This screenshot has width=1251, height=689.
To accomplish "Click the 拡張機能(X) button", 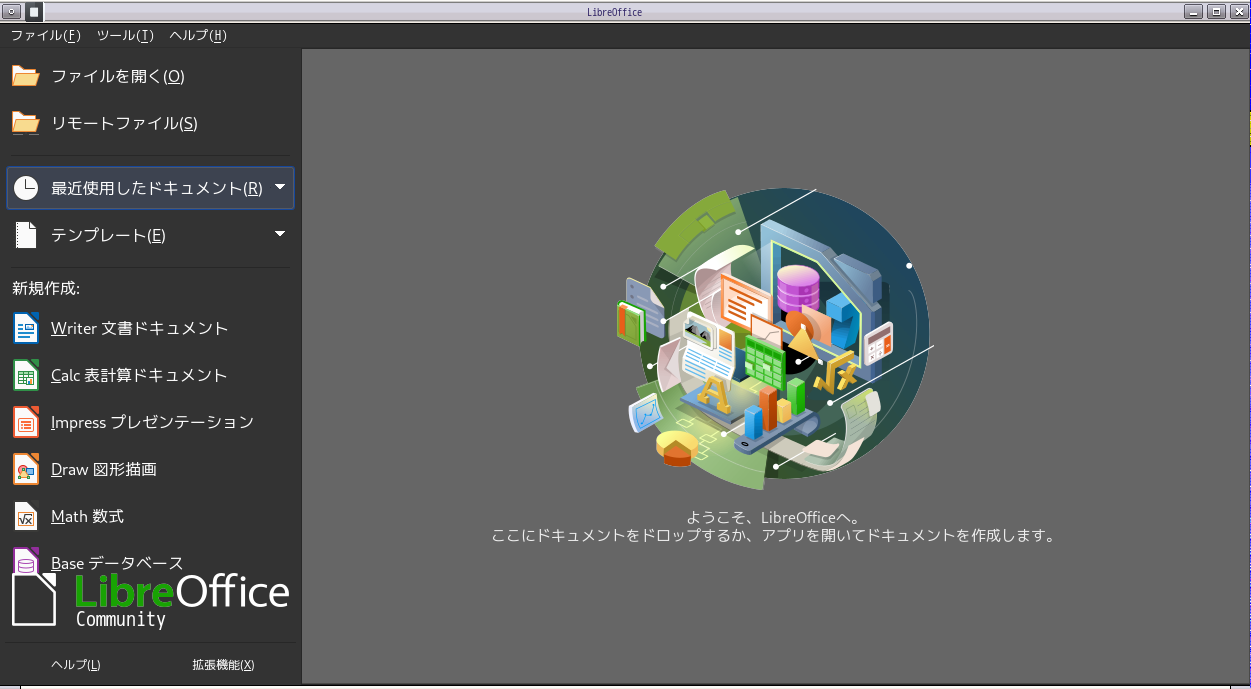I will [x=223, y=665].
